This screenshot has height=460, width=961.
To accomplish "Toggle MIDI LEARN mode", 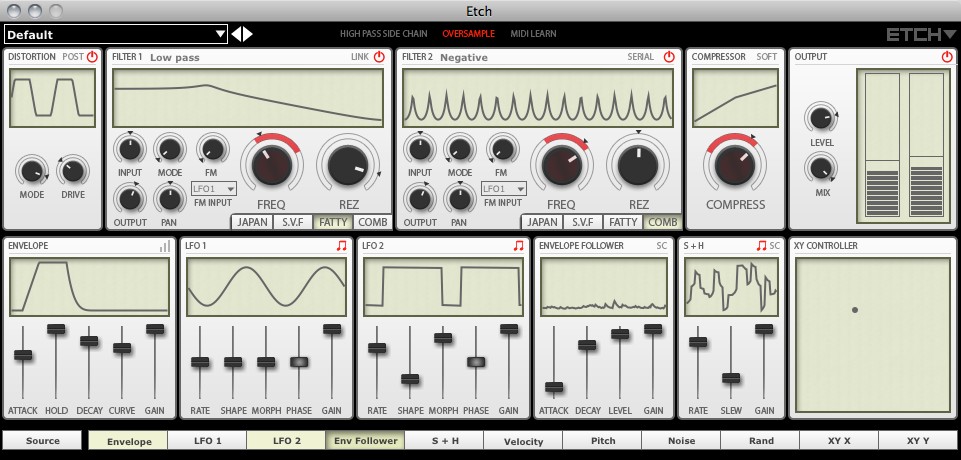I will 533,34.
